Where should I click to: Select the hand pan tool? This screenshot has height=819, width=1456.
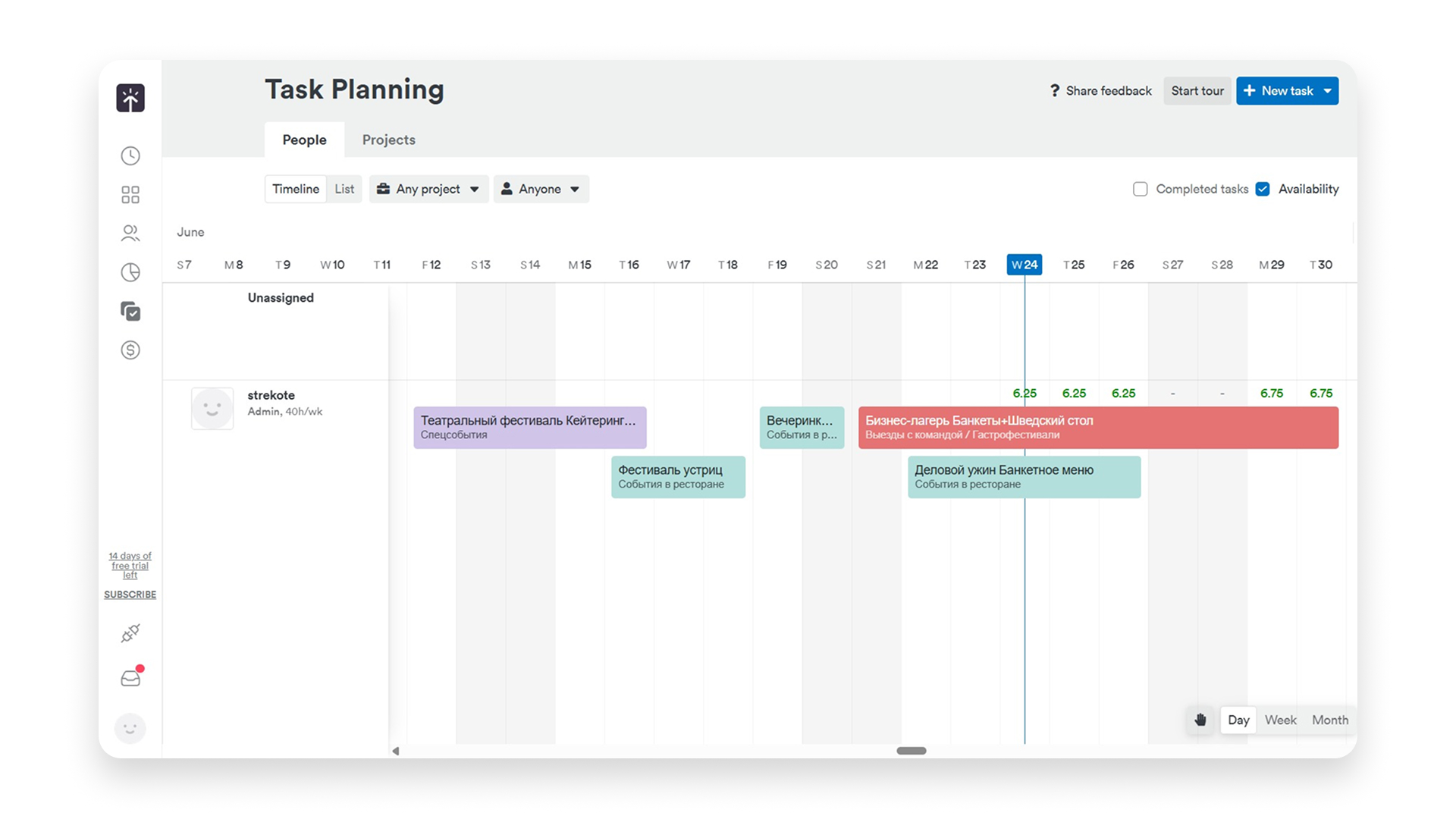(x=1200, y=720)
